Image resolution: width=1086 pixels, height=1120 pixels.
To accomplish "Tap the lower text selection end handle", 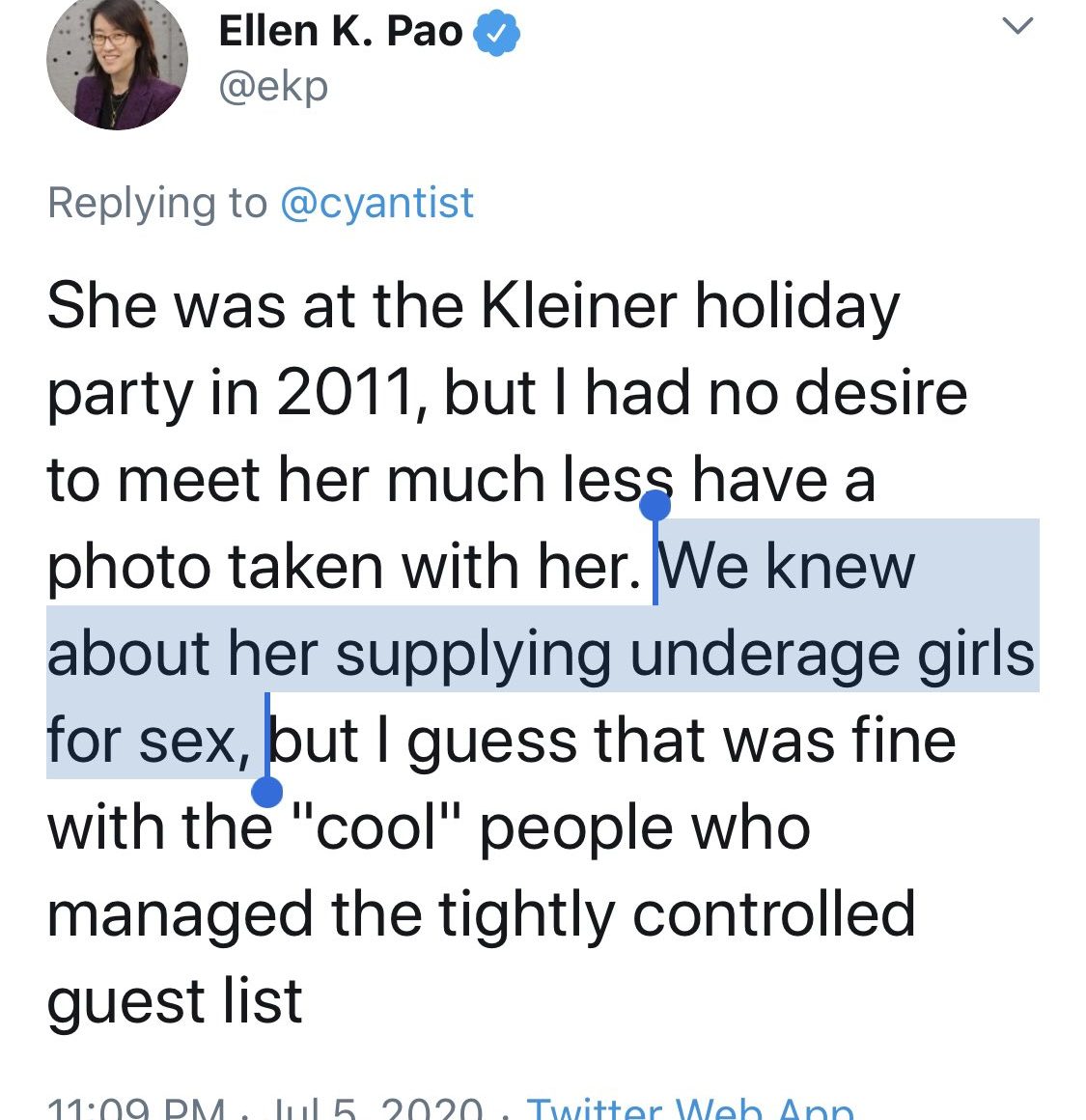I will tap(266, 792).
